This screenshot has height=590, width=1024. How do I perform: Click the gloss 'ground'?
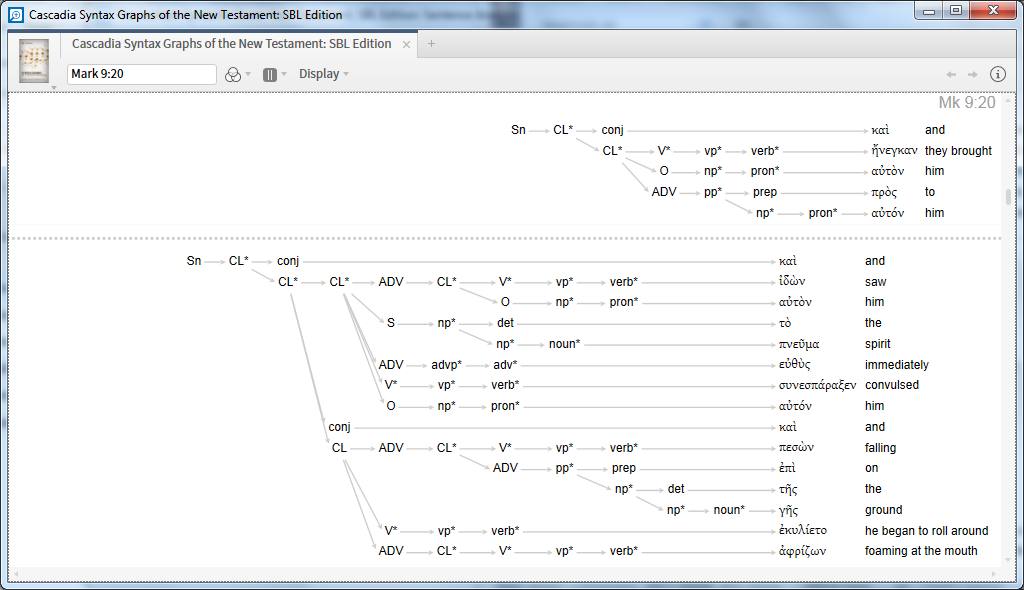coord(883,510)
